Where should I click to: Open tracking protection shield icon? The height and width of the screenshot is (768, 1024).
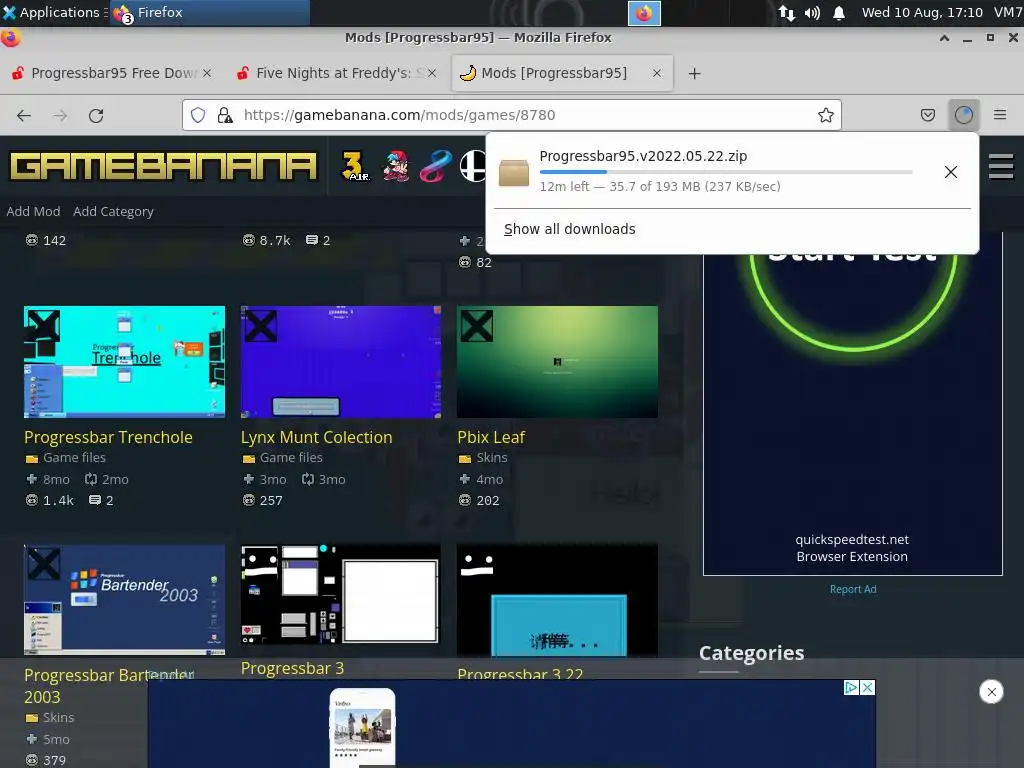tap(198, 116)
